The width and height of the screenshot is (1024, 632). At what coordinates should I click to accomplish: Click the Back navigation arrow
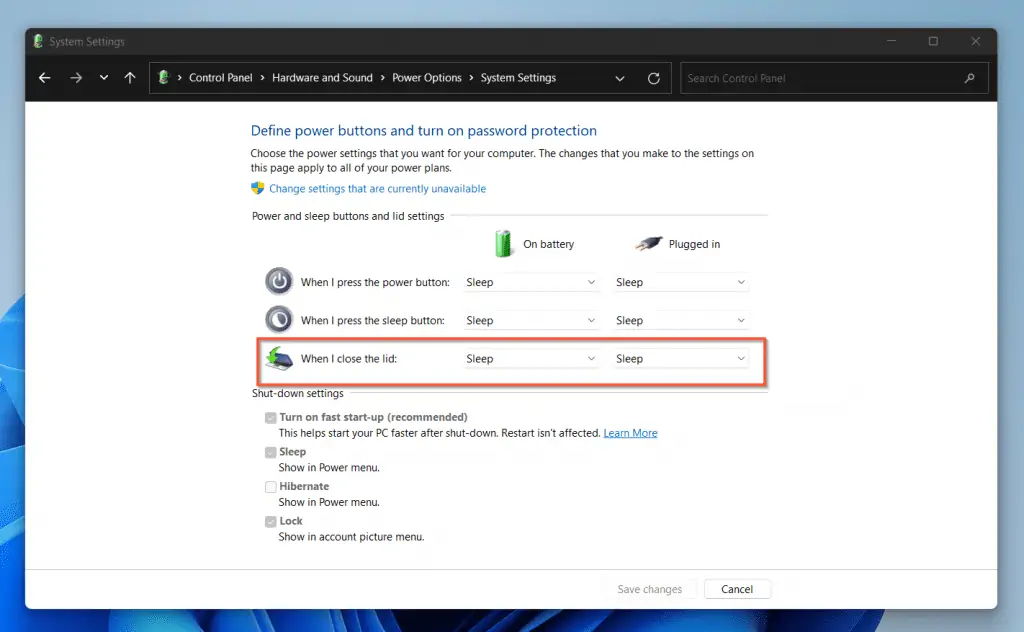pos(44,78)
